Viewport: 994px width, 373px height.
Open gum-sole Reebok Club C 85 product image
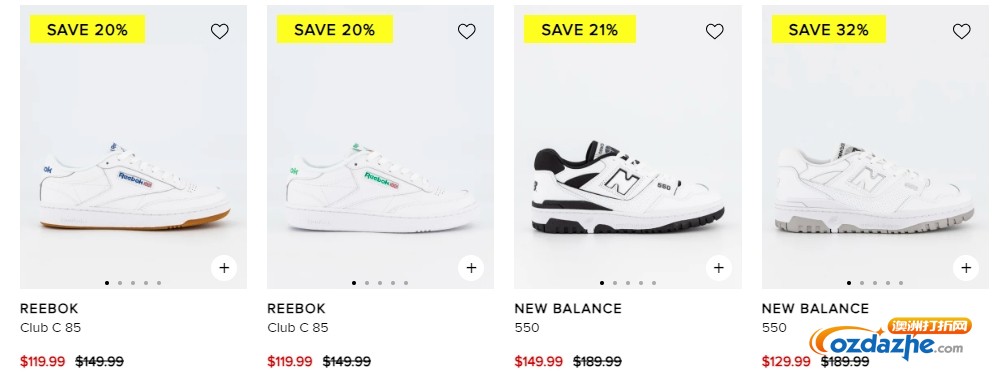coord(134,147)
